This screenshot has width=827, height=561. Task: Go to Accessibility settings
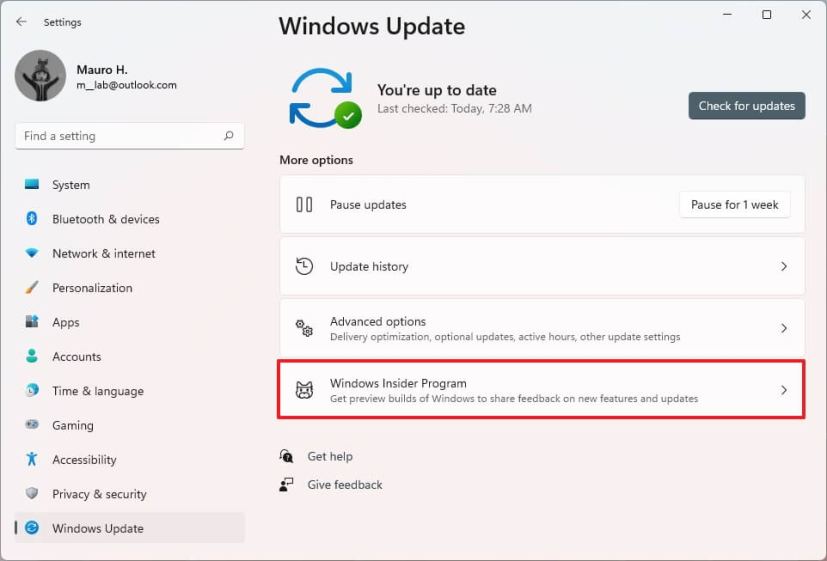[130, 459]
